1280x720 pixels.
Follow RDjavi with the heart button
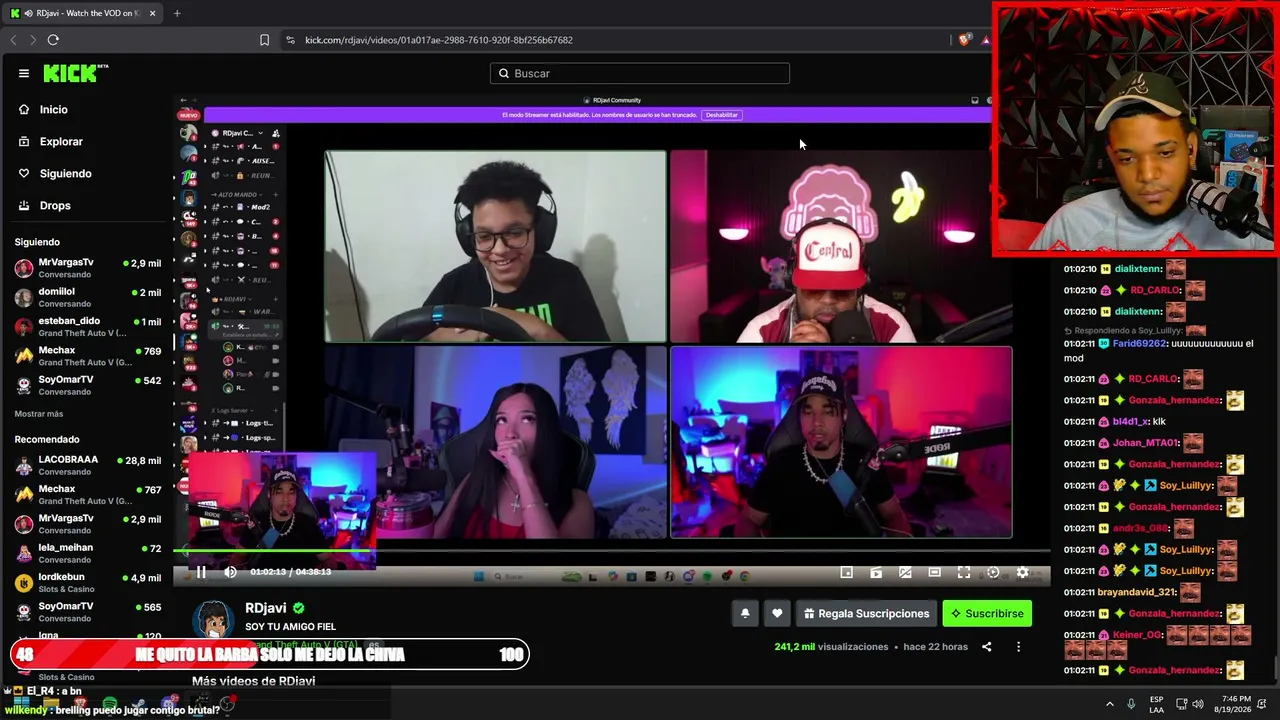coord(777,613)
